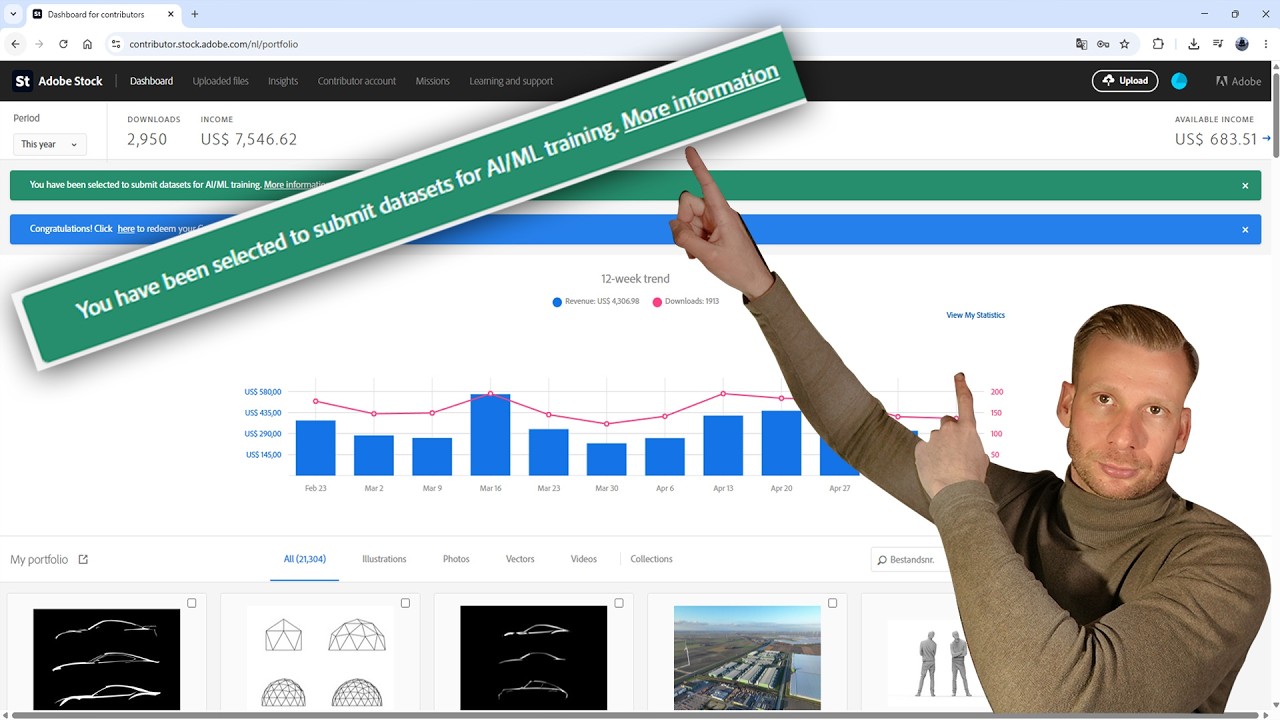Open the translate page icon
Viewport: 1280px width, 720px height.
1081,44
